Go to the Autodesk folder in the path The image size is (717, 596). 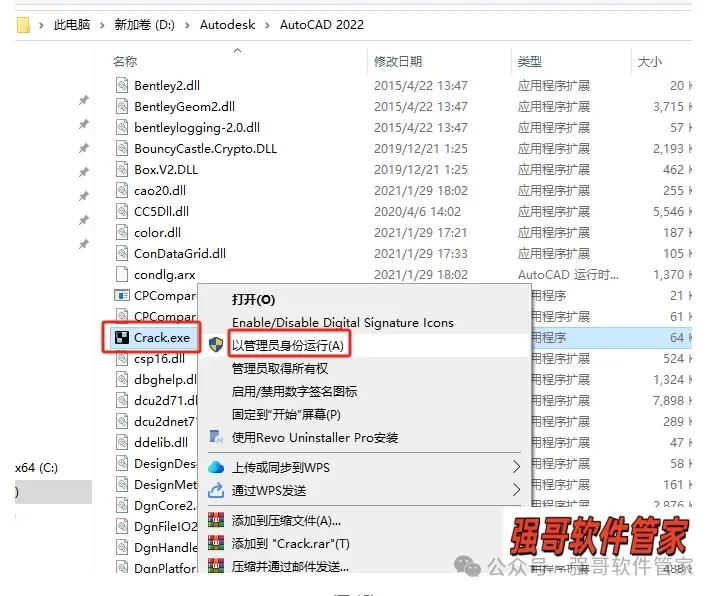coord(227,25)
